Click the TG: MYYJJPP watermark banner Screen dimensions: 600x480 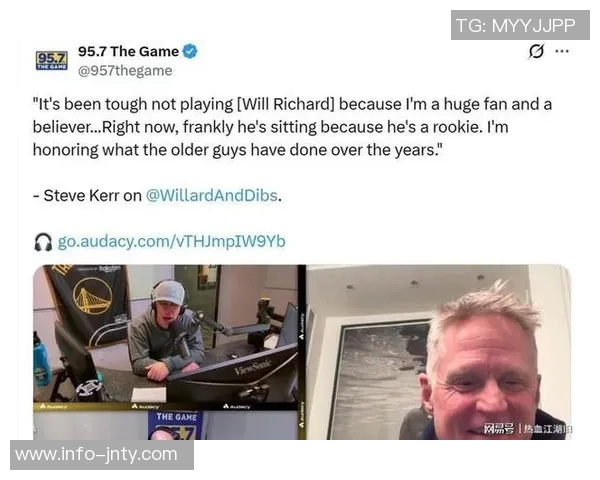[520, 25]
